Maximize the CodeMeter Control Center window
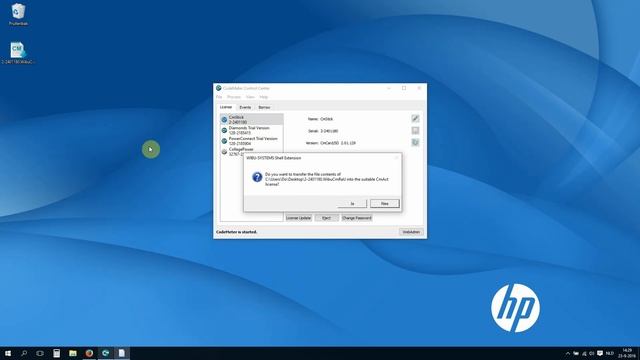The width and height of the screenshot is (640, 360). tap(404, 88)
